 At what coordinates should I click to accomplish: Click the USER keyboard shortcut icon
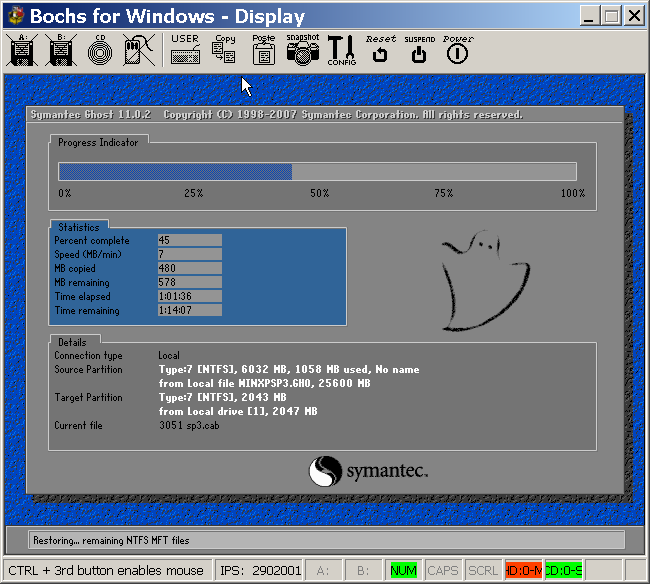tap(185, 49)
